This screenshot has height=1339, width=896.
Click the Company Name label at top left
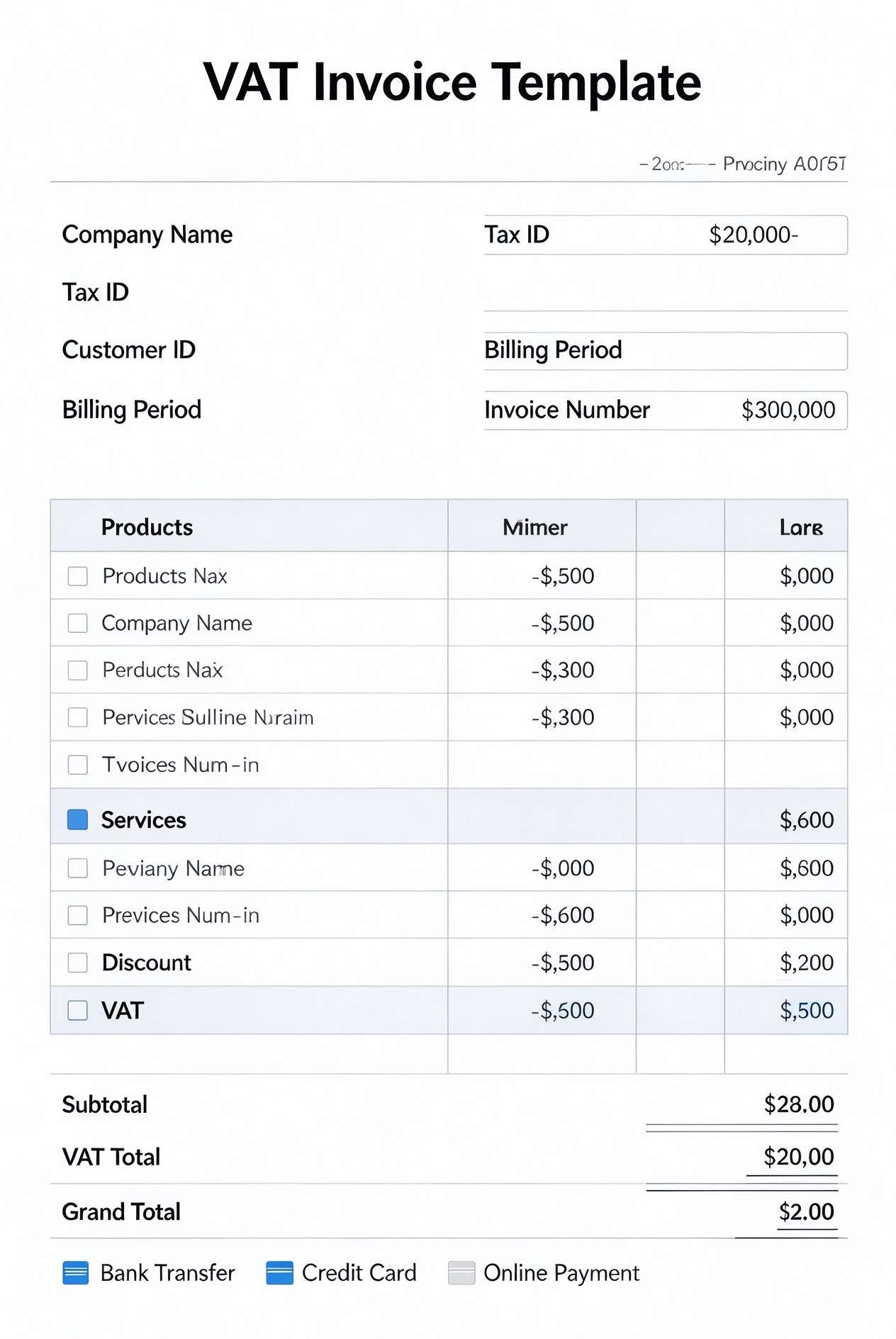[x=147, y=235]
